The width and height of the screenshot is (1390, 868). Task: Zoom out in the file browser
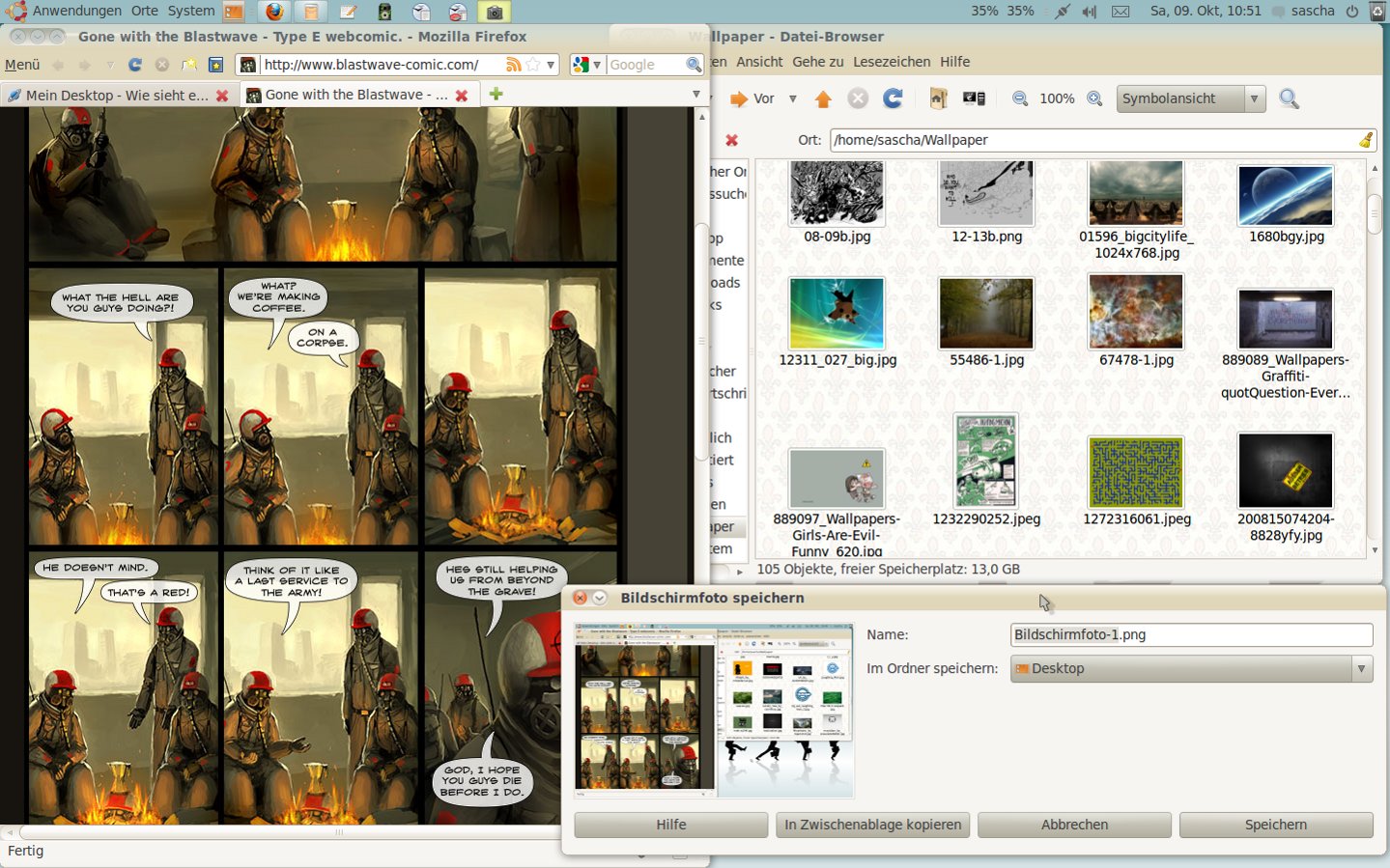[x=1020, y=98]
